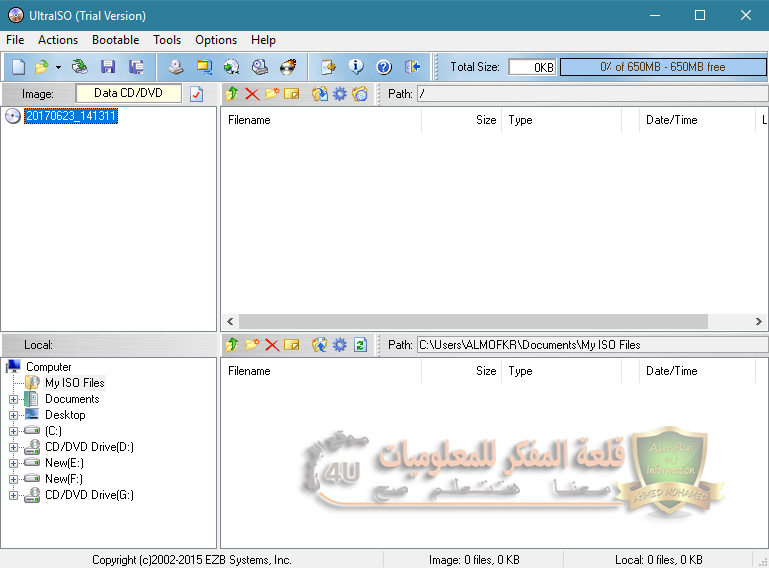This screenshot has width=769, height=568.
Task: Select My ISO Files in the Local tree
Action: tap(75, 383)
